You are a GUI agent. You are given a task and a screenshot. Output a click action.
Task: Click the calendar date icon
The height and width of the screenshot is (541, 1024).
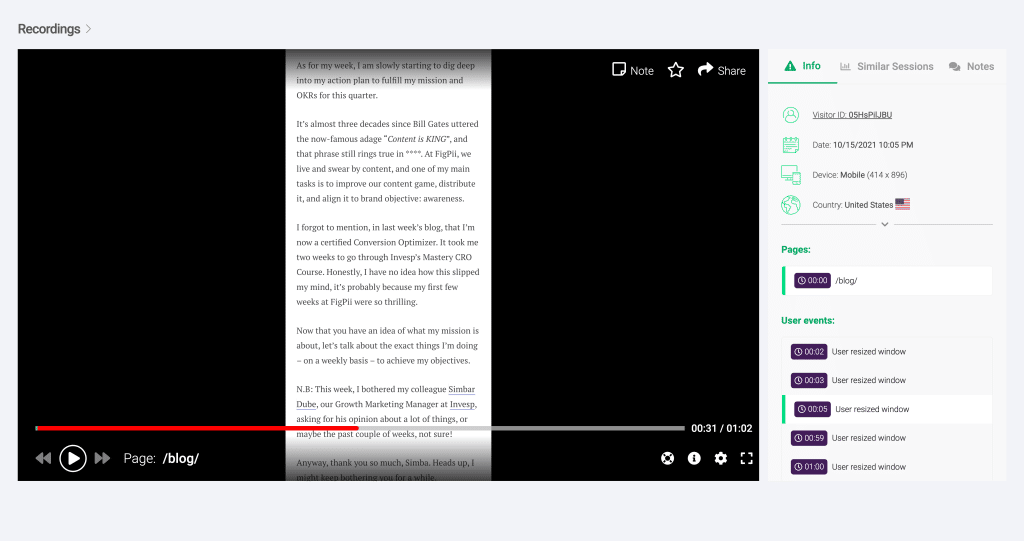point(791,145)
